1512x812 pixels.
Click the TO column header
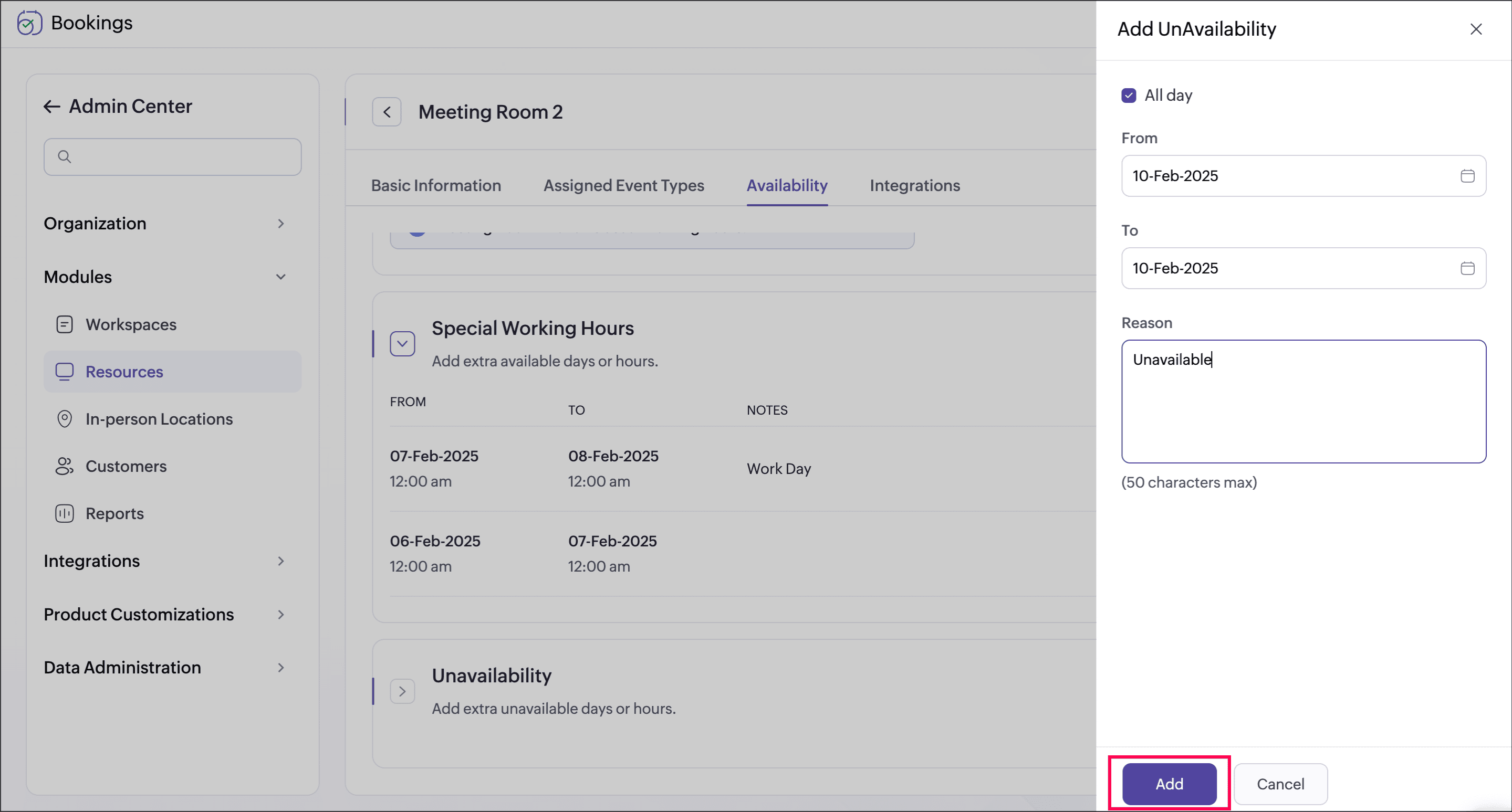(x=576, y=410)
